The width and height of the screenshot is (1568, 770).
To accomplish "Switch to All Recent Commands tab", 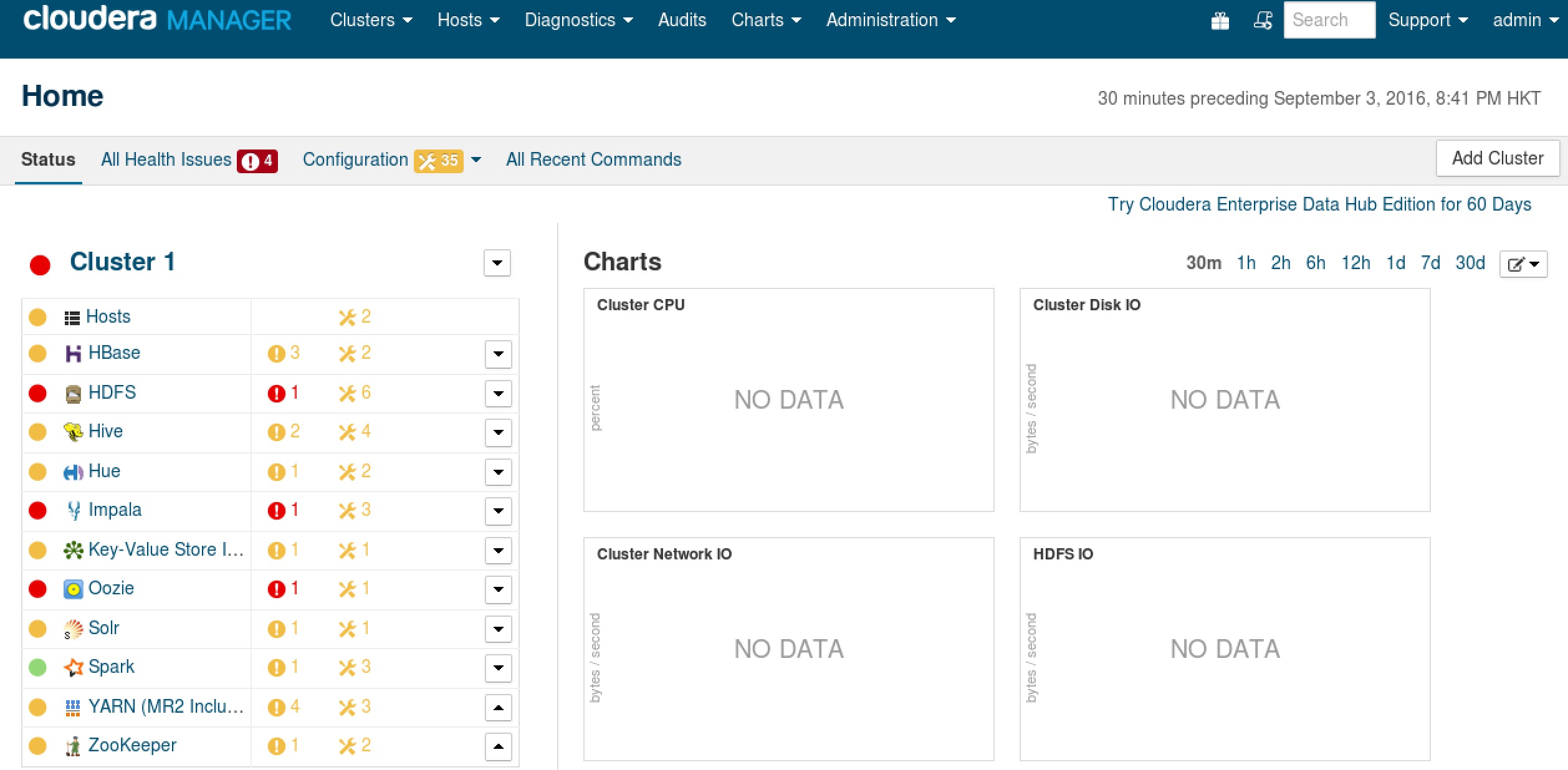I will (593, 159).
